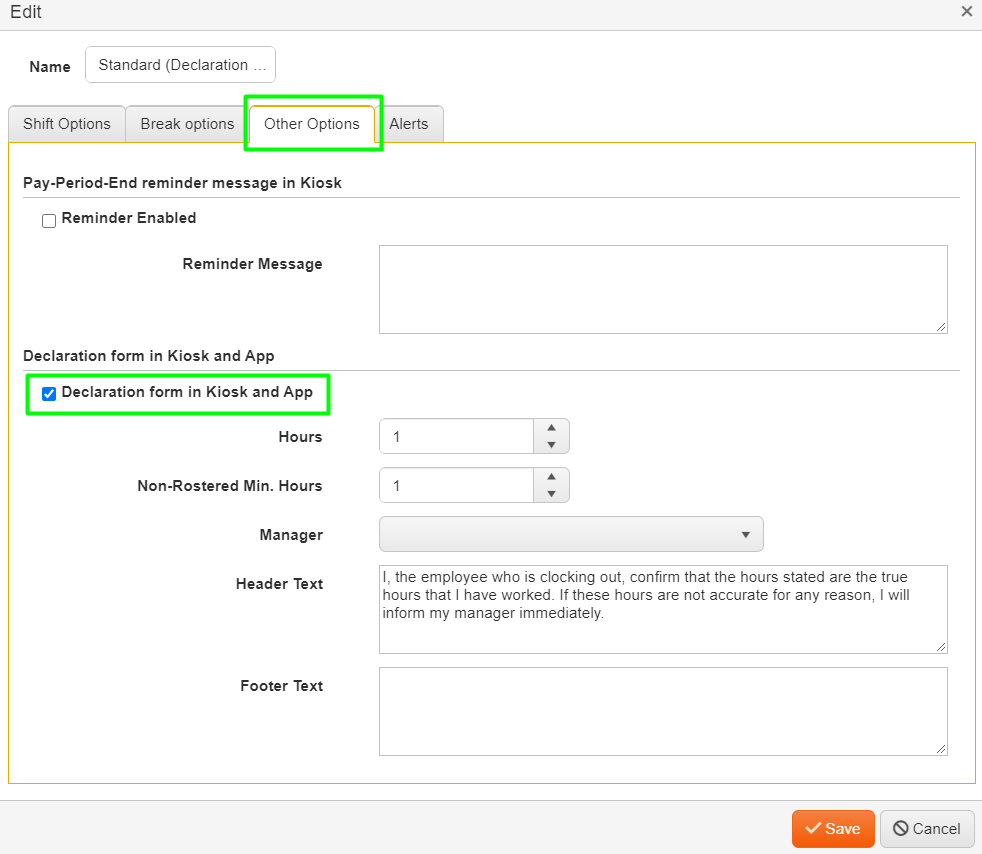
Task: Enable the Reminder Enabled checkbox
Action: click(49, 220)
